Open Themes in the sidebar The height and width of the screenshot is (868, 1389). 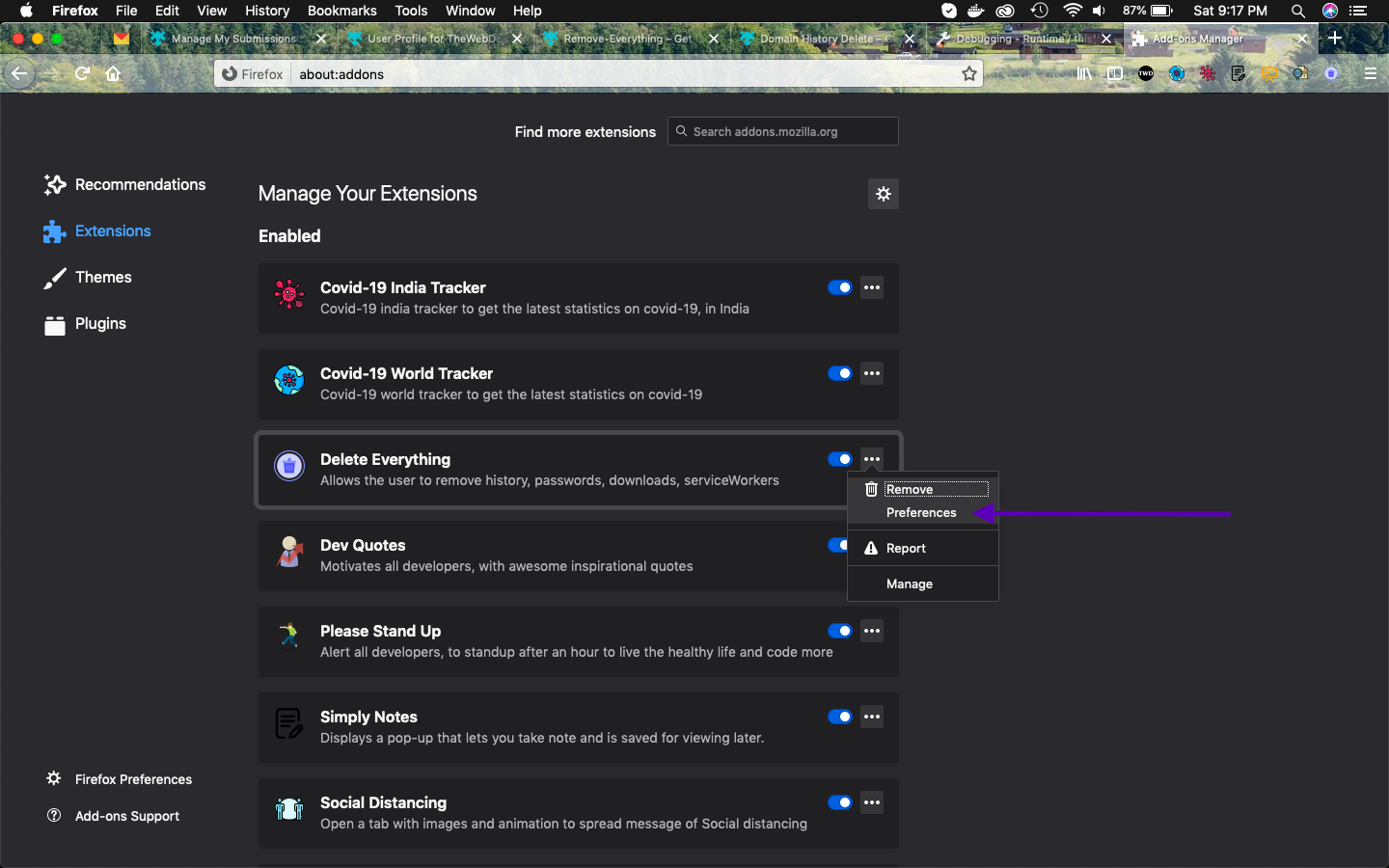88,277
